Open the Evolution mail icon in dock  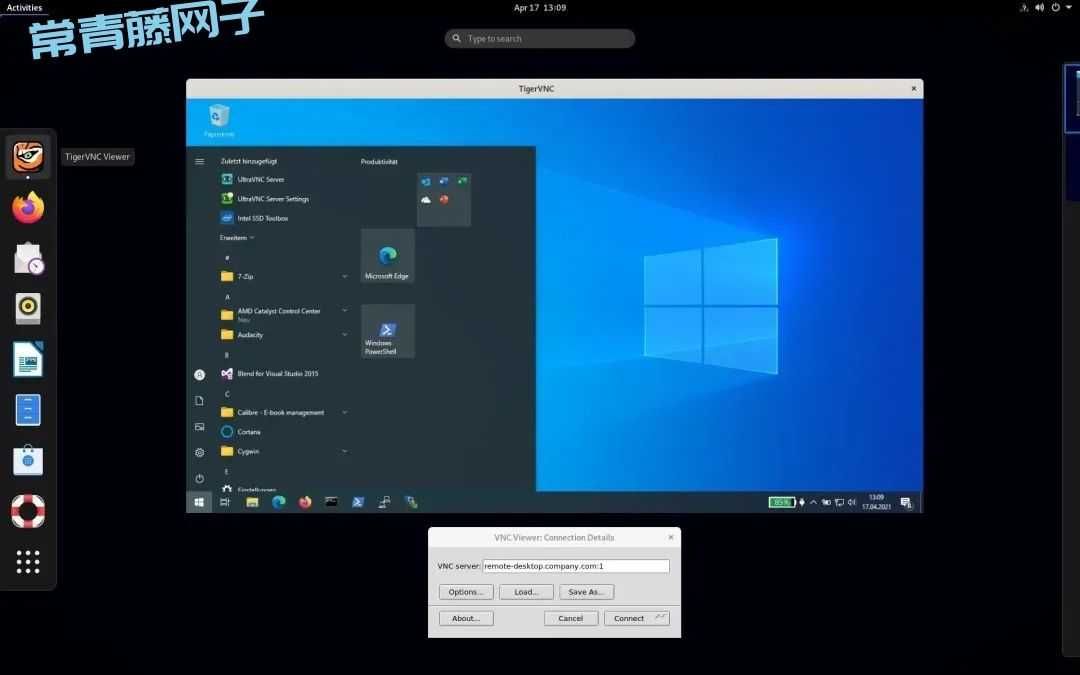click(28, 258)
